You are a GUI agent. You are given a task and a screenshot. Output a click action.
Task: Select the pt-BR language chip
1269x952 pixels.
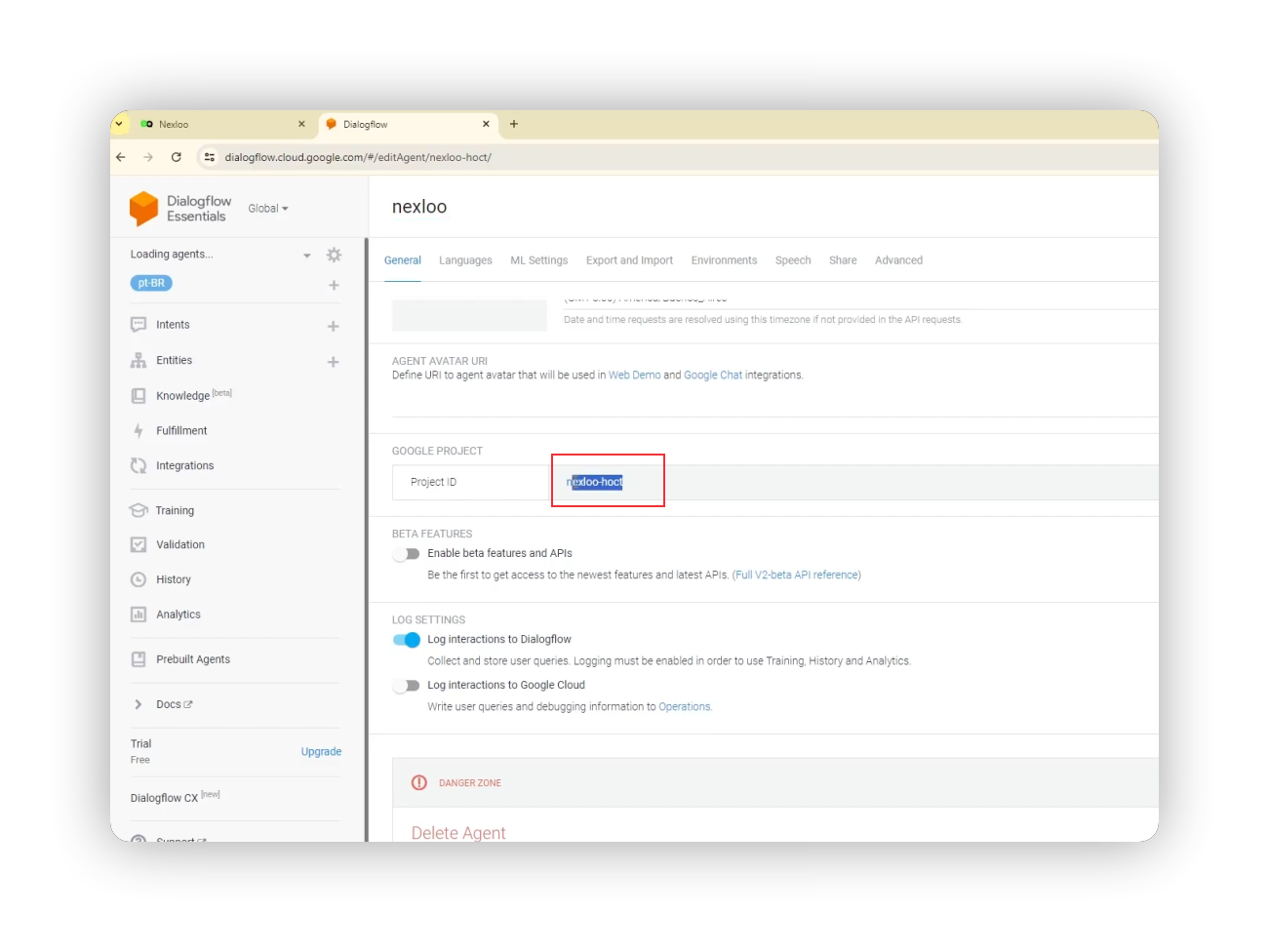pos(151,283)
